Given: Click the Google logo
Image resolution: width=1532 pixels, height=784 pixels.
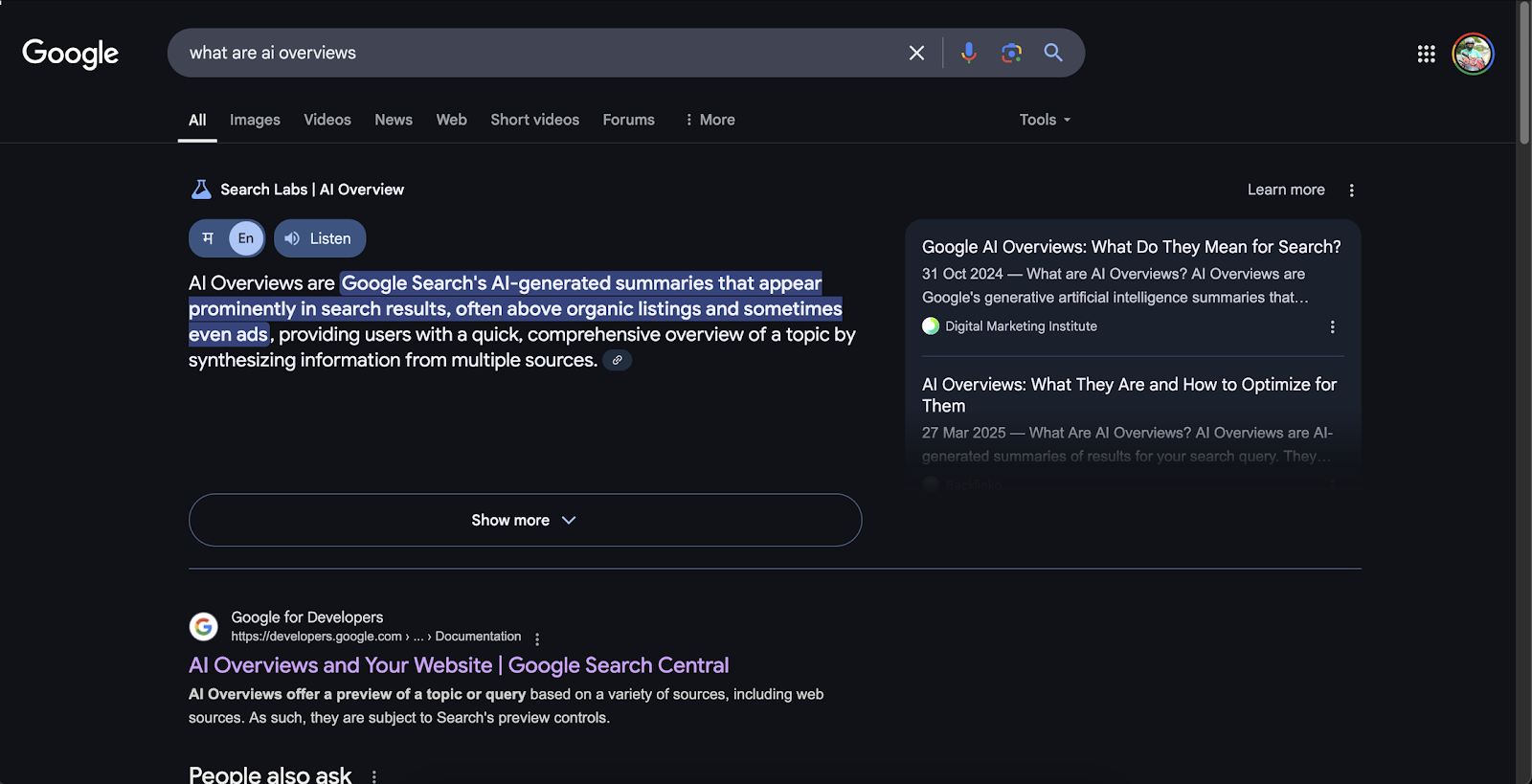Looking at the screenshot, I should [x=70, y=54].
